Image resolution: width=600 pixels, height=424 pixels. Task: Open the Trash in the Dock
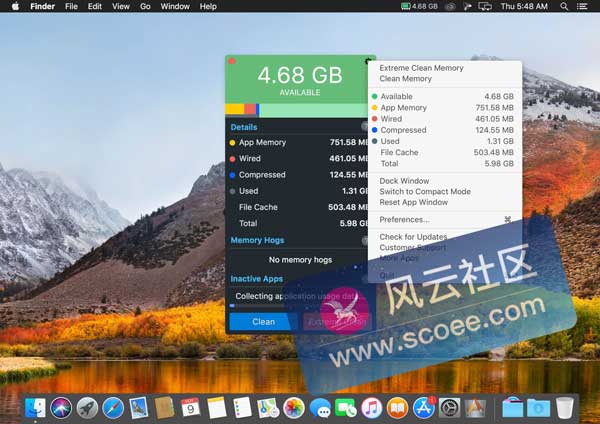tap(565, 407)
